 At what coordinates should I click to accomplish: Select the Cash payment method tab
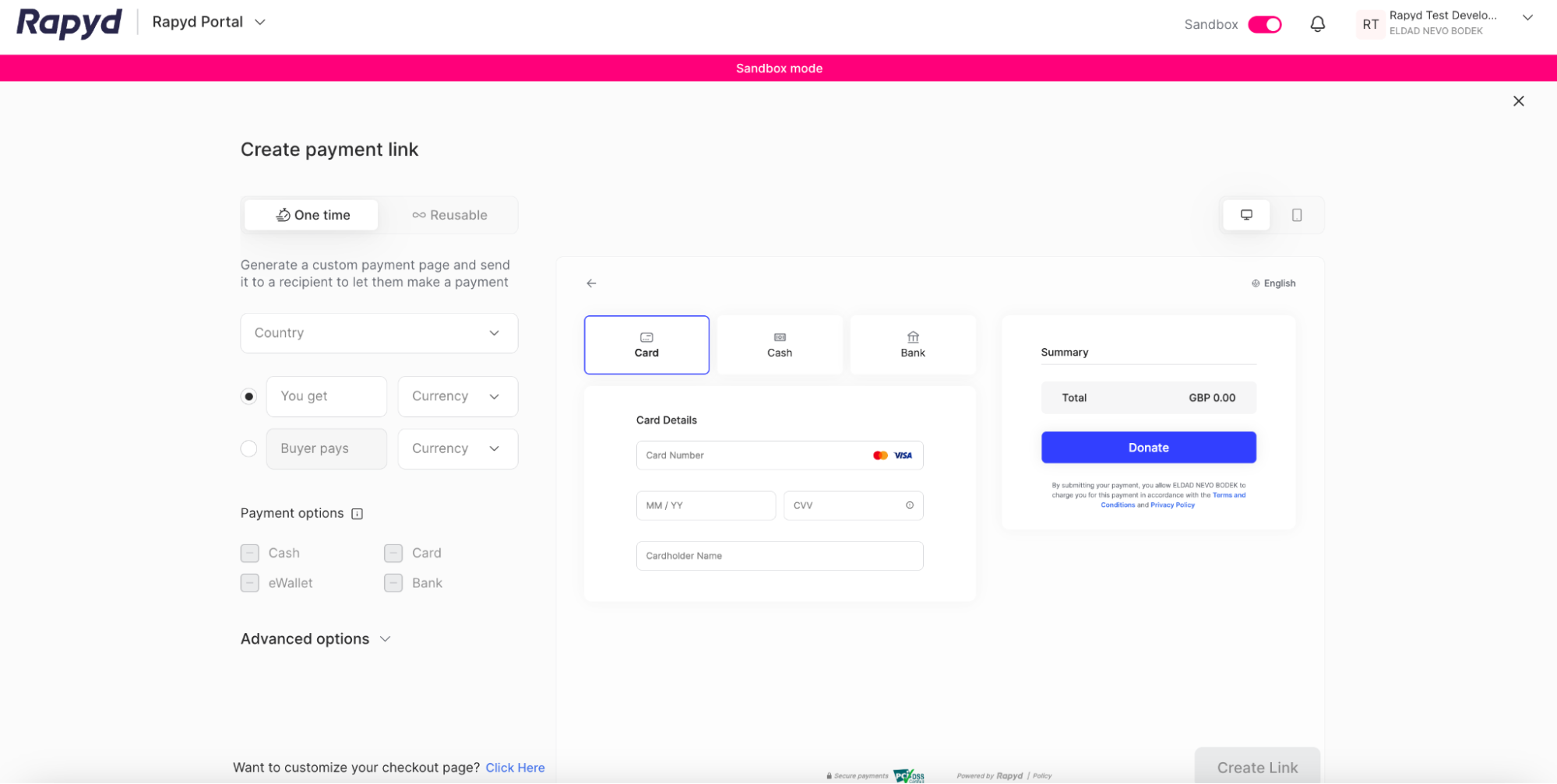click(x=779, y=345)
